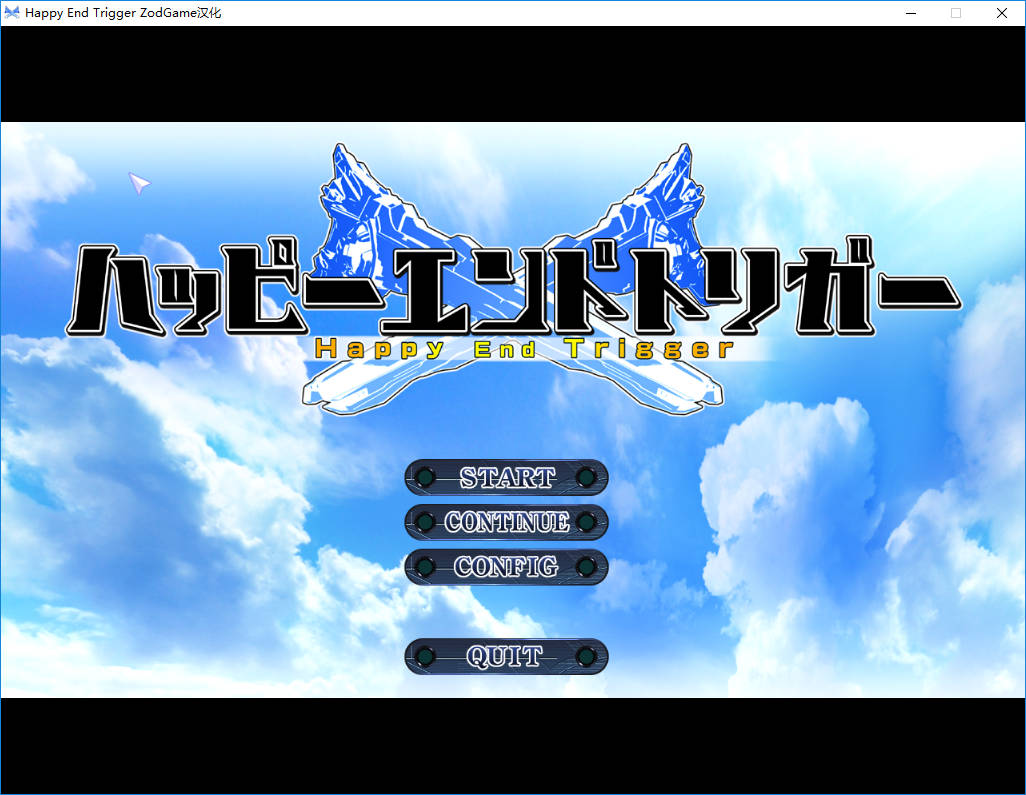Choose QUIT to exit the game
Image resolution: width=1026 pixels, height=795 pixels.
pyautogui.click(x=506, y=657)
